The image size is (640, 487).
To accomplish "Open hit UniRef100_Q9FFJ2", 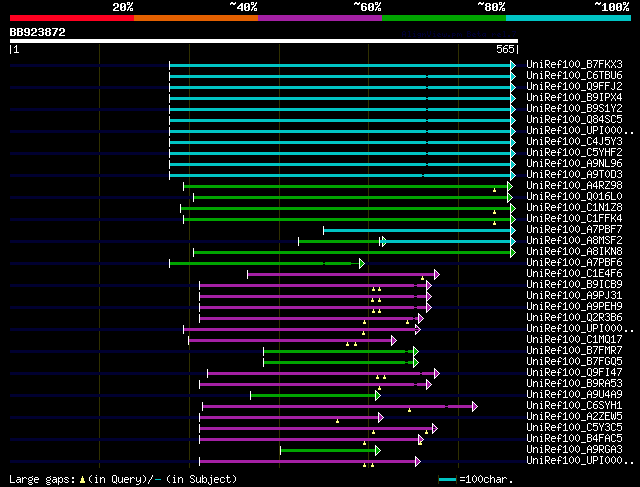I will [574, 87].
